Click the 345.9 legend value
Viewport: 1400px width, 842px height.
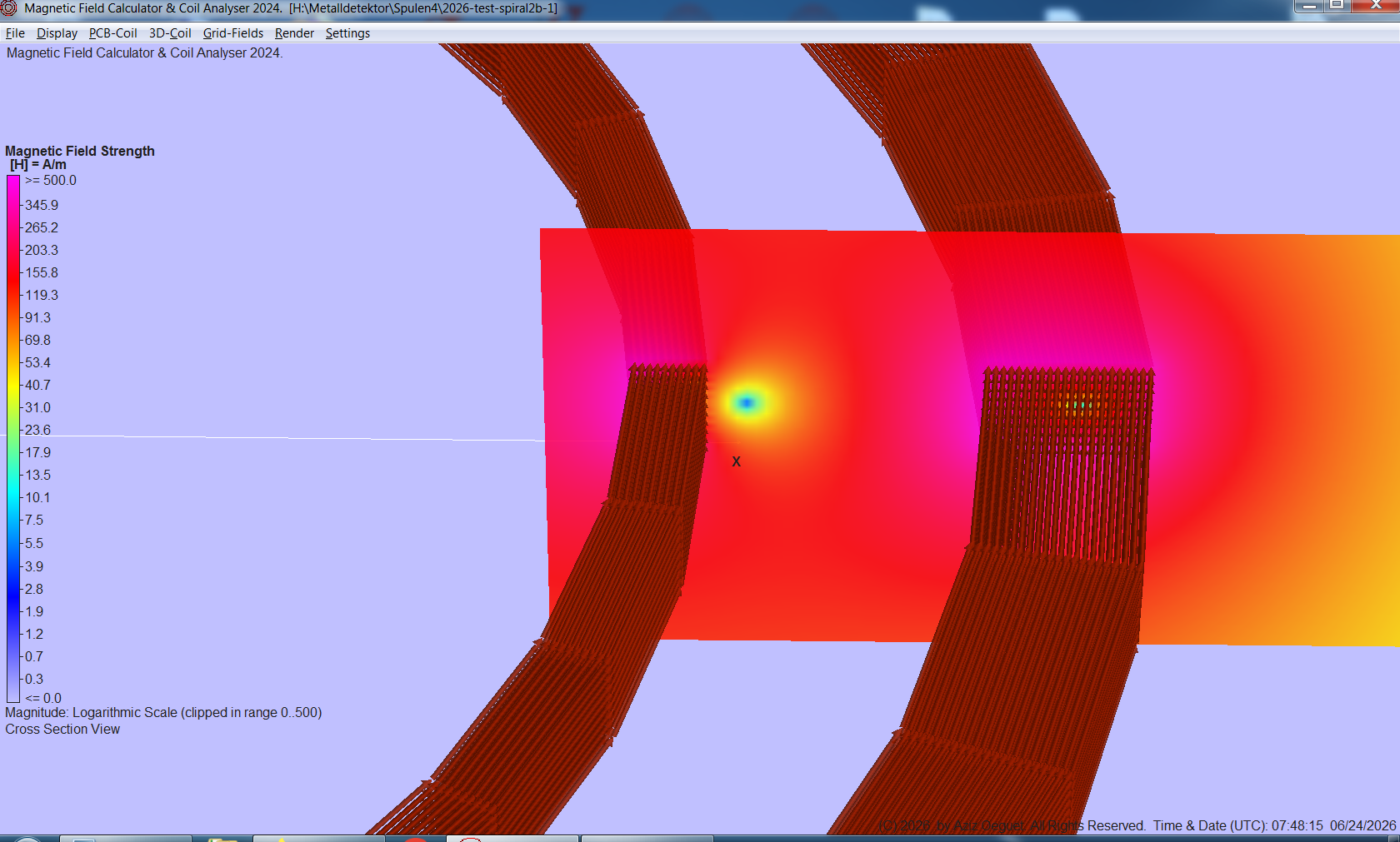pos(42,205)
